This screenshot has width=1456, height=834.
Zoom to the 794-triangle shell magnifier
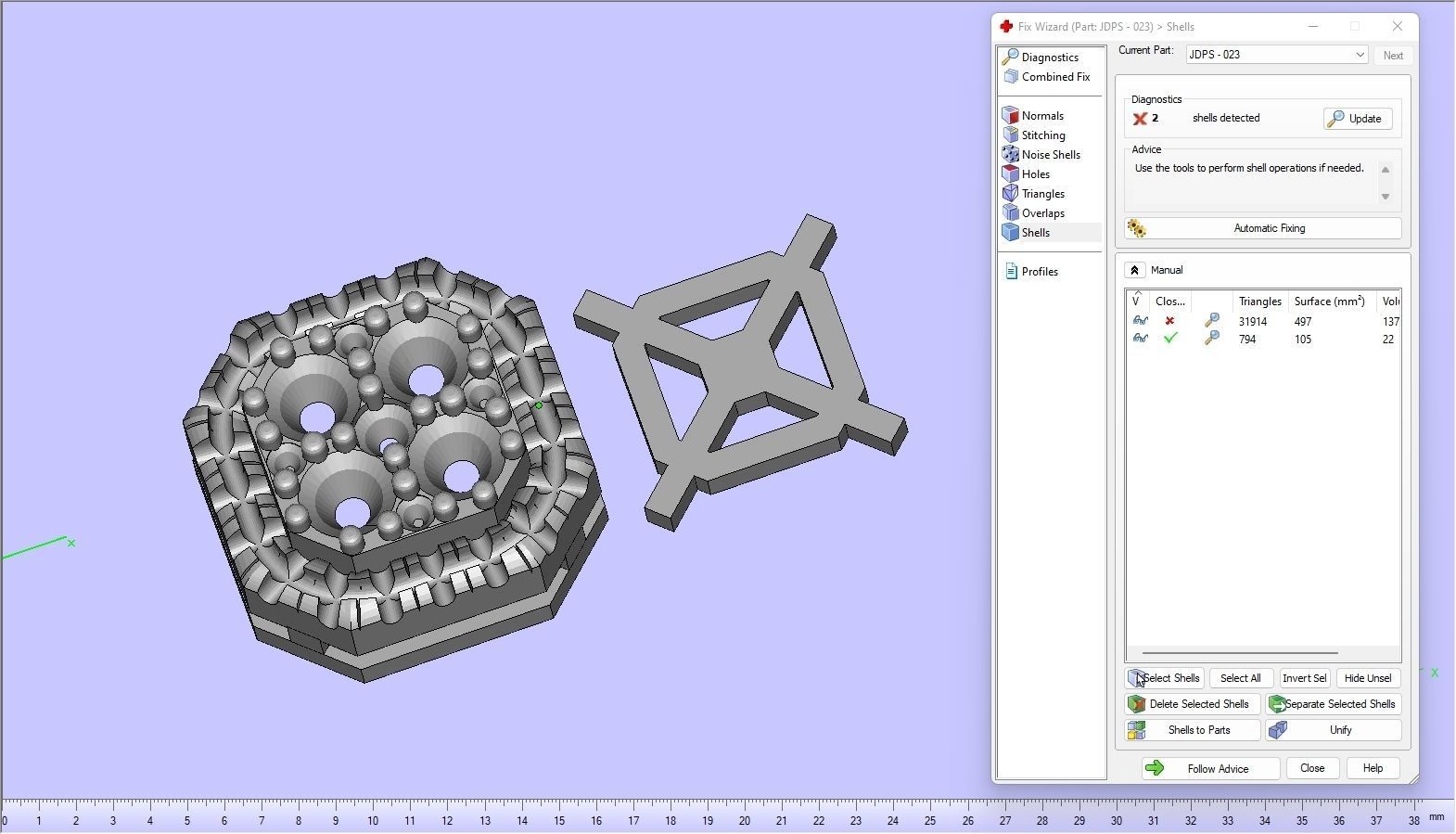pyautogui.click(x=1211, y=339)
